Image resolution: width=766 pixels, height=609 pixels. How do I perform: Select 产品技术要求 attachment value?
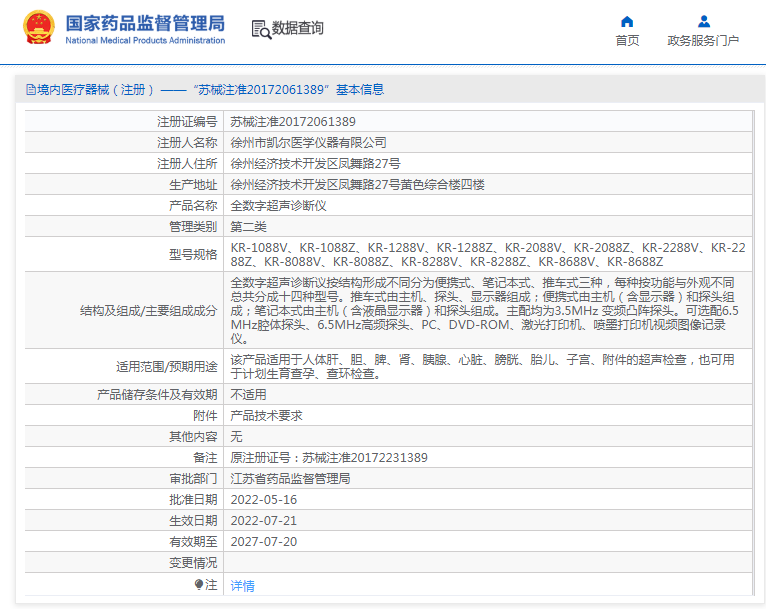click(266, 416)
